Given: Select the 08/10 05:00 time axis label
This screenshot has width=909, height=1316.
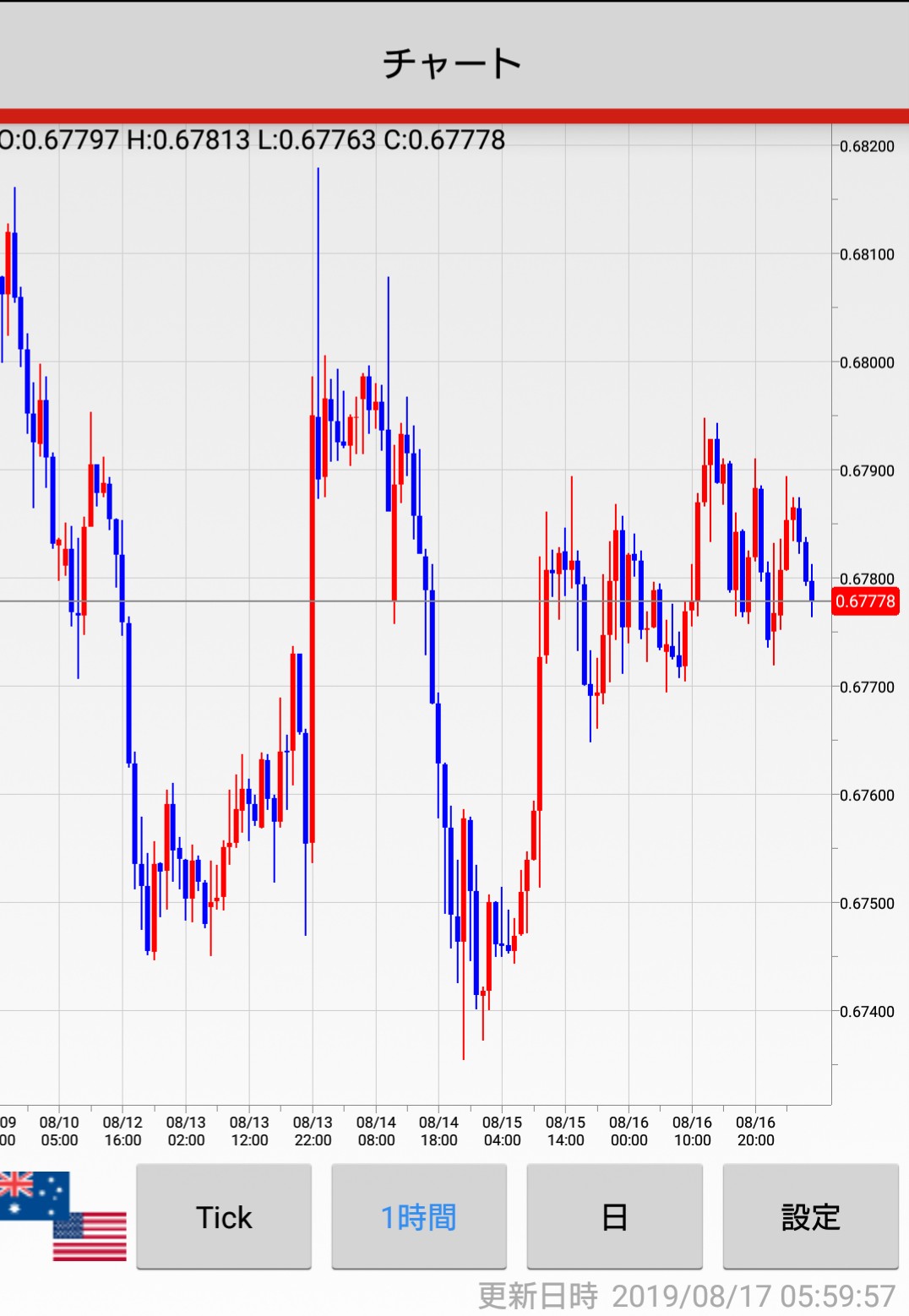Looking at the screenshot, I should (x=59, y=1131).
